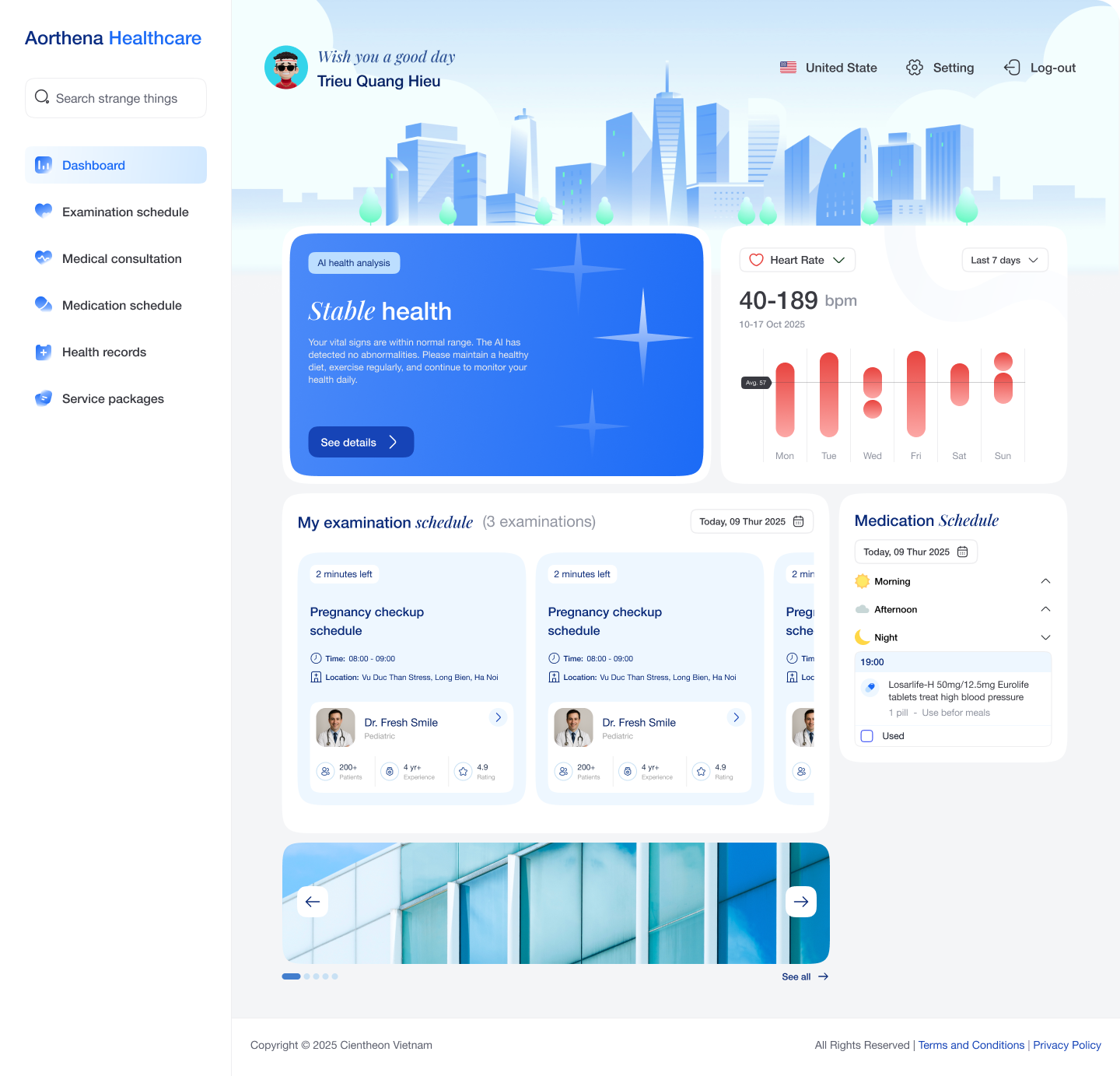Click the Medical consultation sidebar icon
1120x1076 pixels.
(43, 258)
